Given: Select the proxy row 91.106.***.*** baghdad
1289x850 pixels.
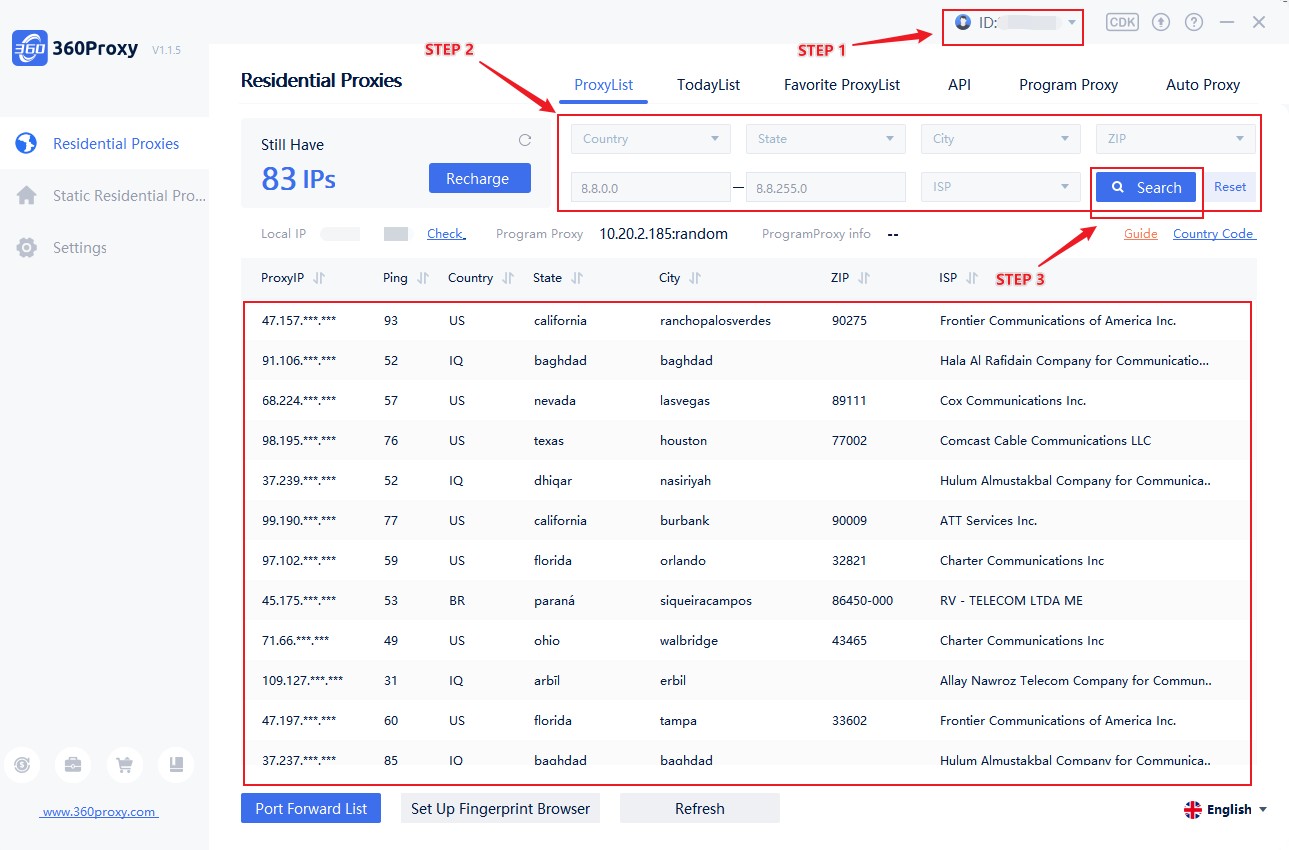Looking at the screenshot, I should point(747,361).
